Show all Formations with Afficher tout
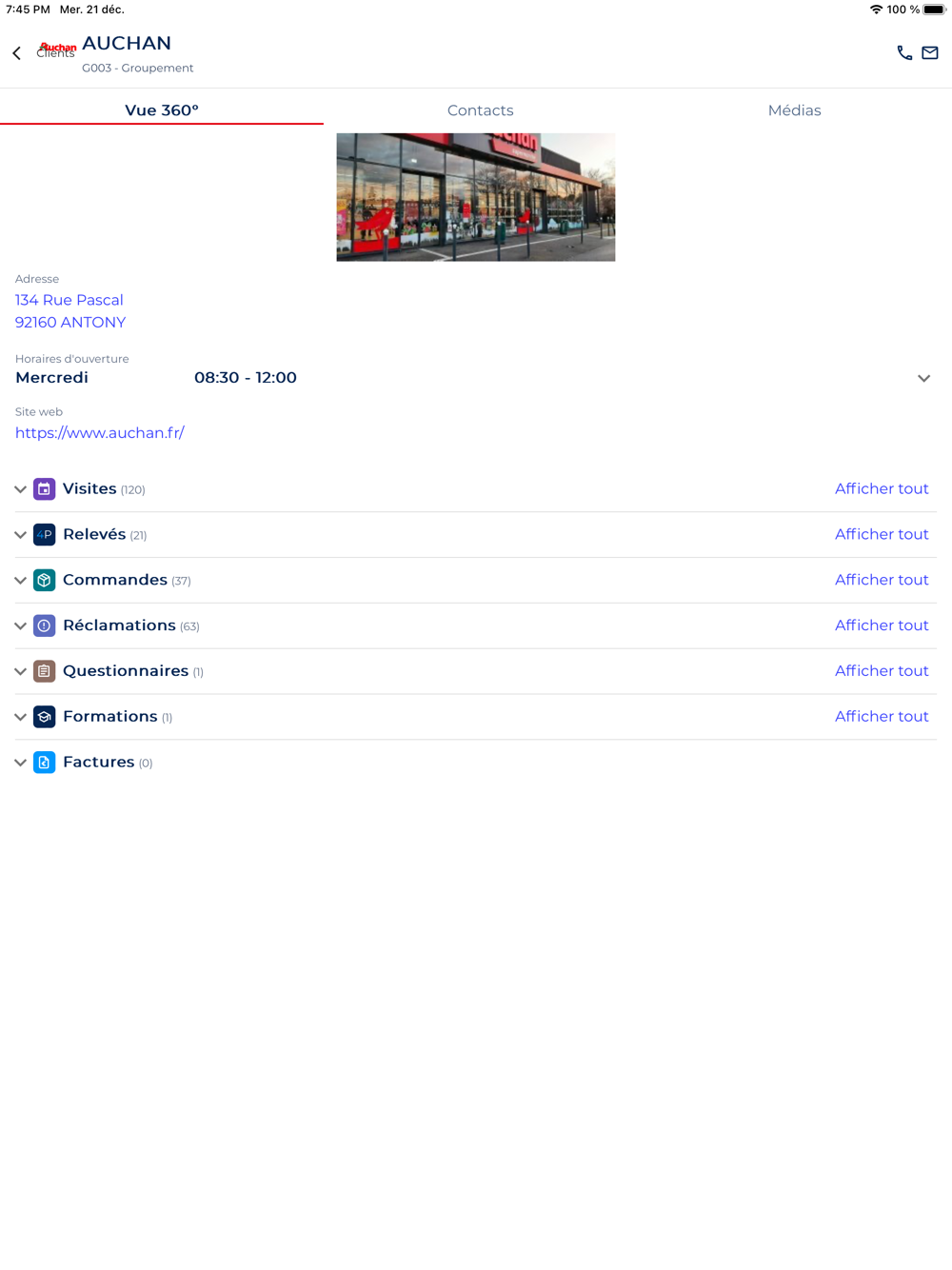 pyautogui.click(x=882, y=717)
